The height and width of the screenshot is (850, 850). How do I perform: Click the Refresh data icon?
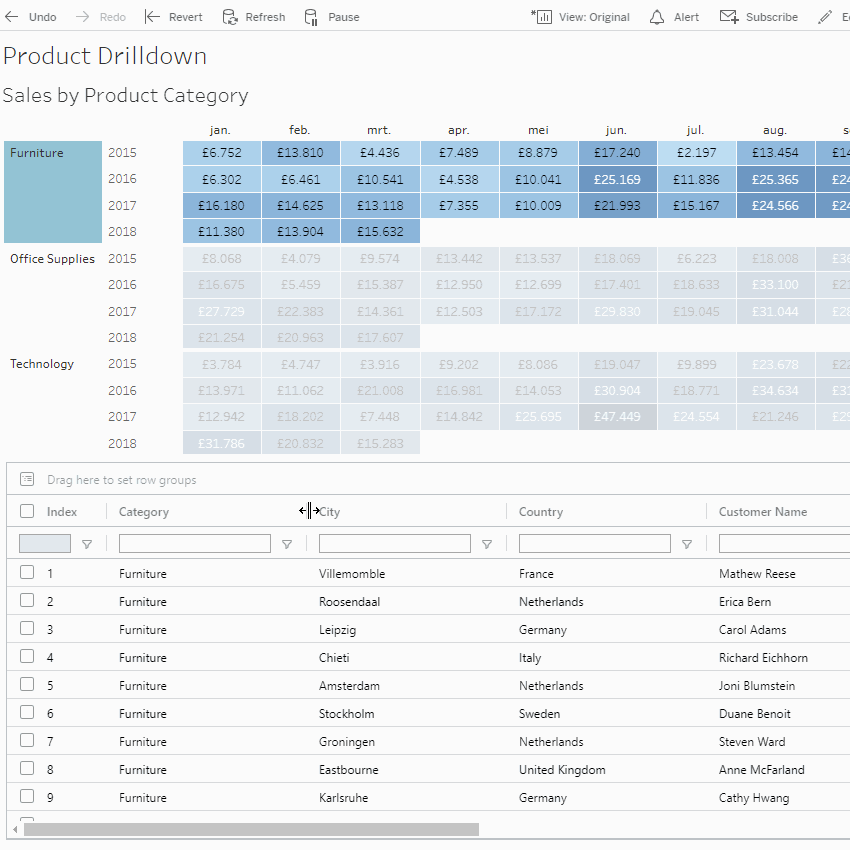[x=230, y=17]
